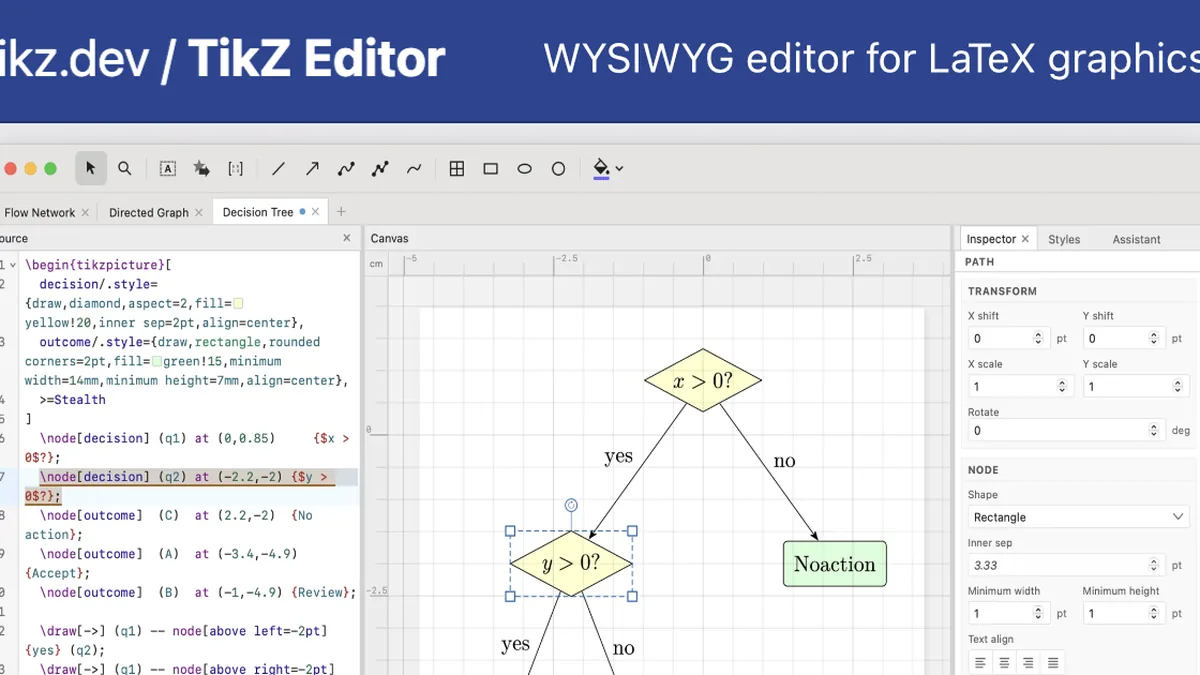
Task: Select the curved path with open nodes tool
Action: point(346,169)
